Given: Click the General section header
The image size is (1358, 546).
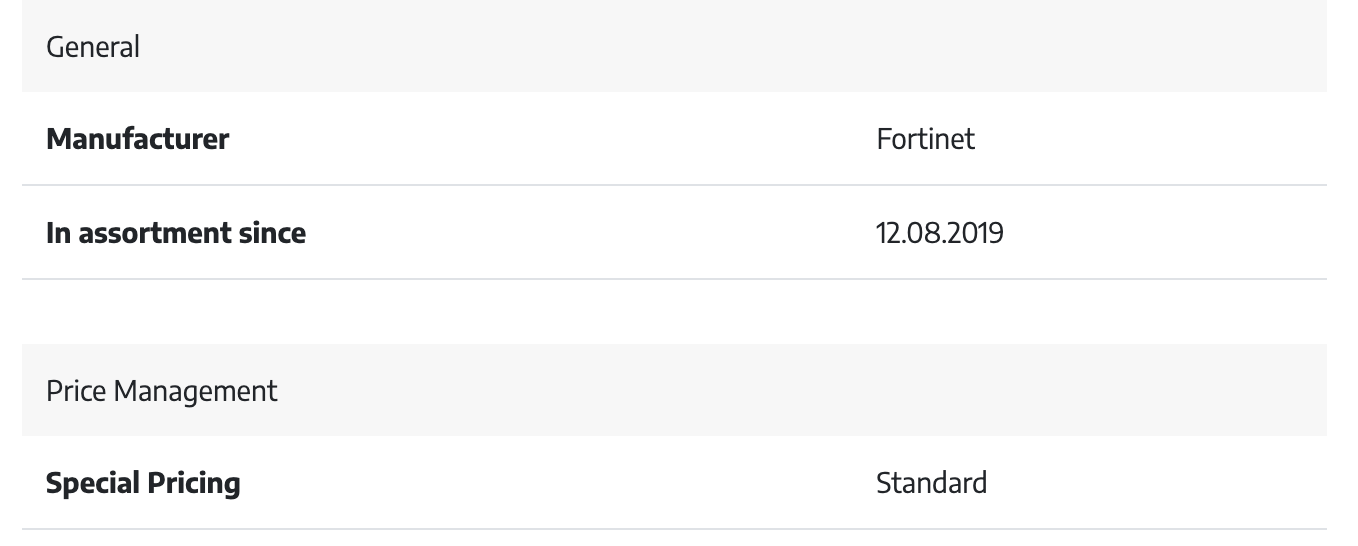Looking at the screenshot, I should tap(674, 46).
